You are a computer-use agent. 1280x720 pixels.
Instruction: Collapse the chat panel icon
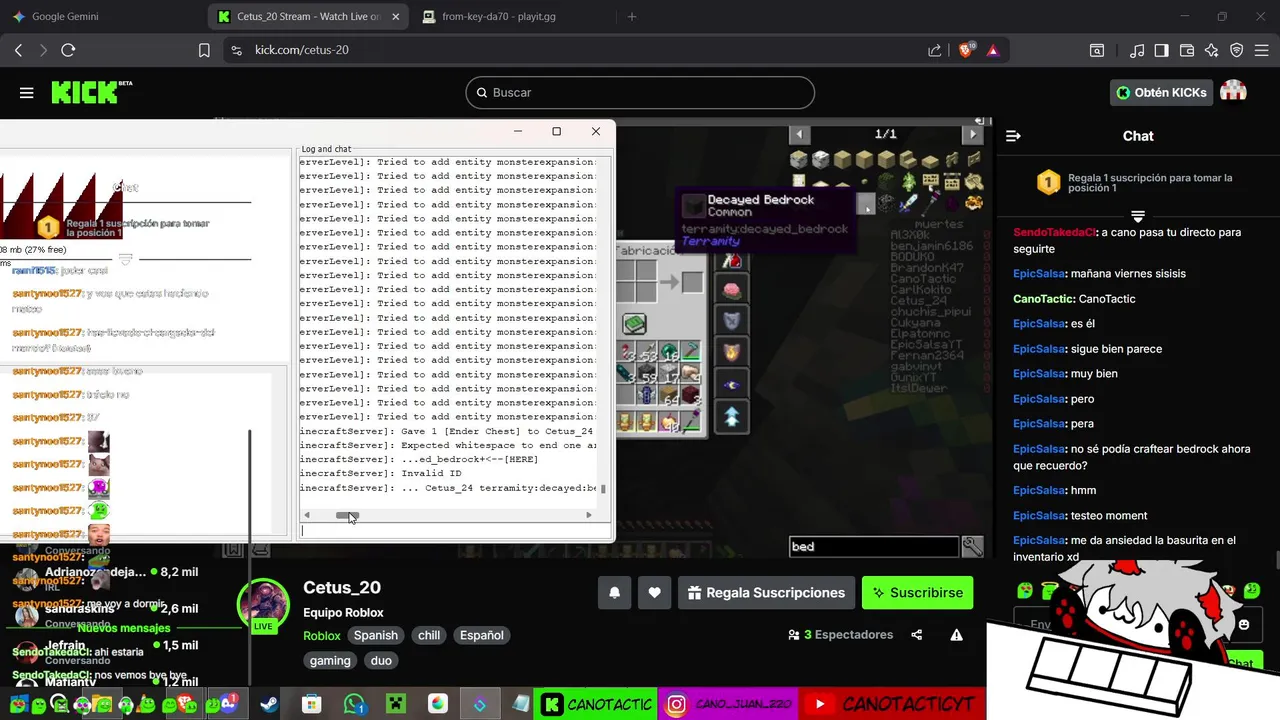click(x=1013, y=136)
